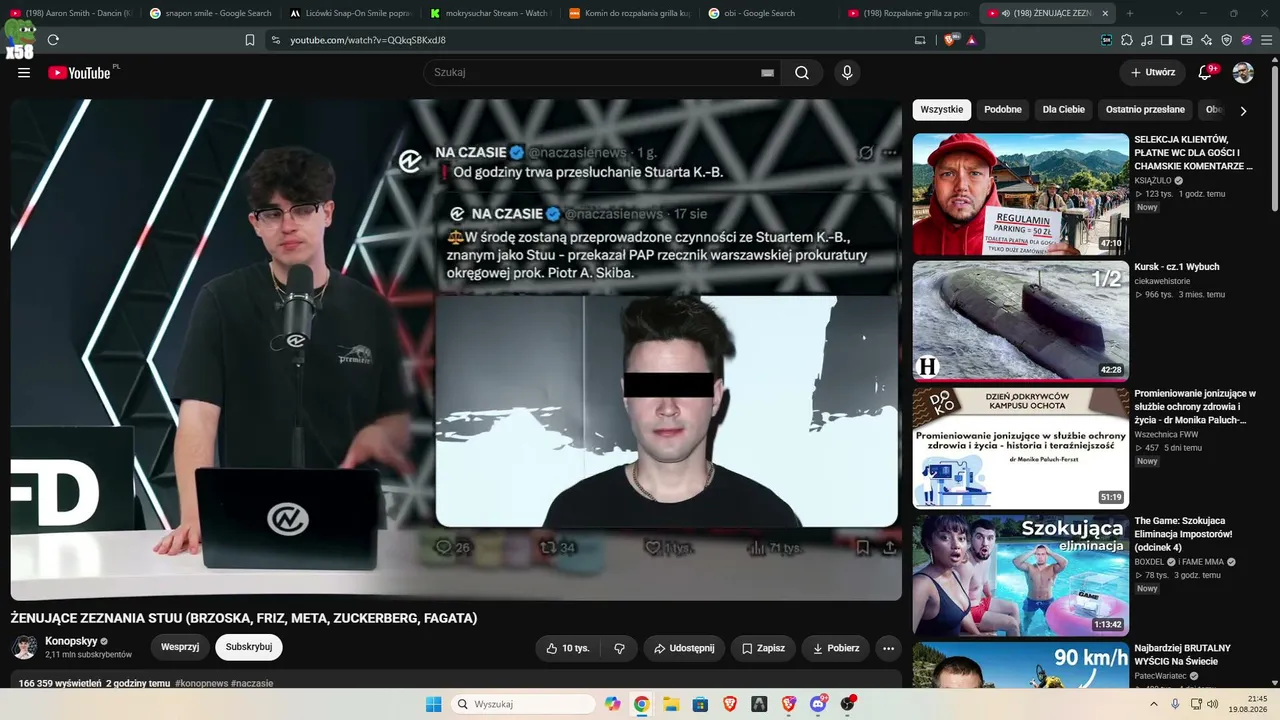Open the KSIĄŻULO video thumbnail
This screenshot has width=1280, height=720.
click(x=1021, y=194)
